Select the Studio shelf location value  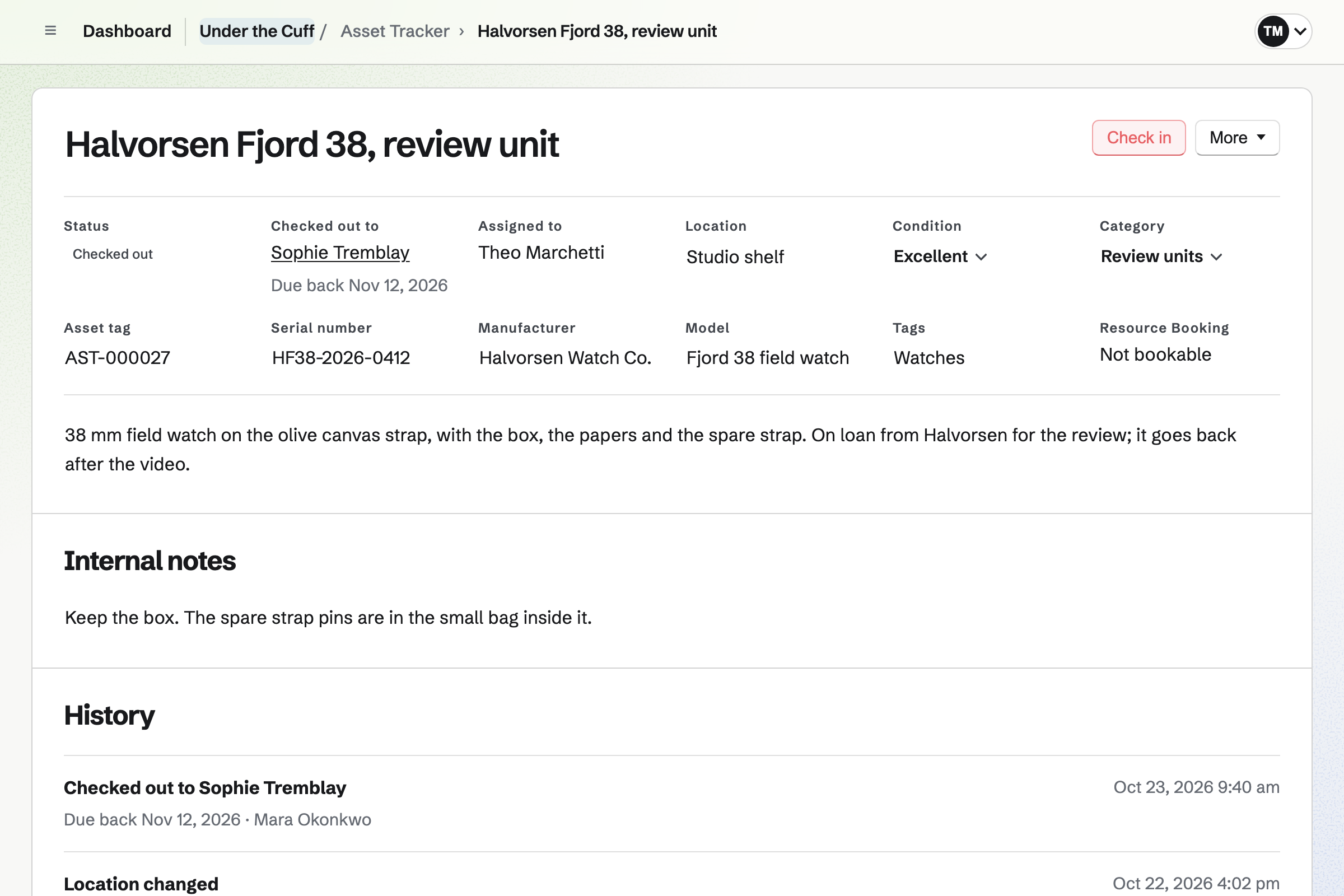[735, 256]
